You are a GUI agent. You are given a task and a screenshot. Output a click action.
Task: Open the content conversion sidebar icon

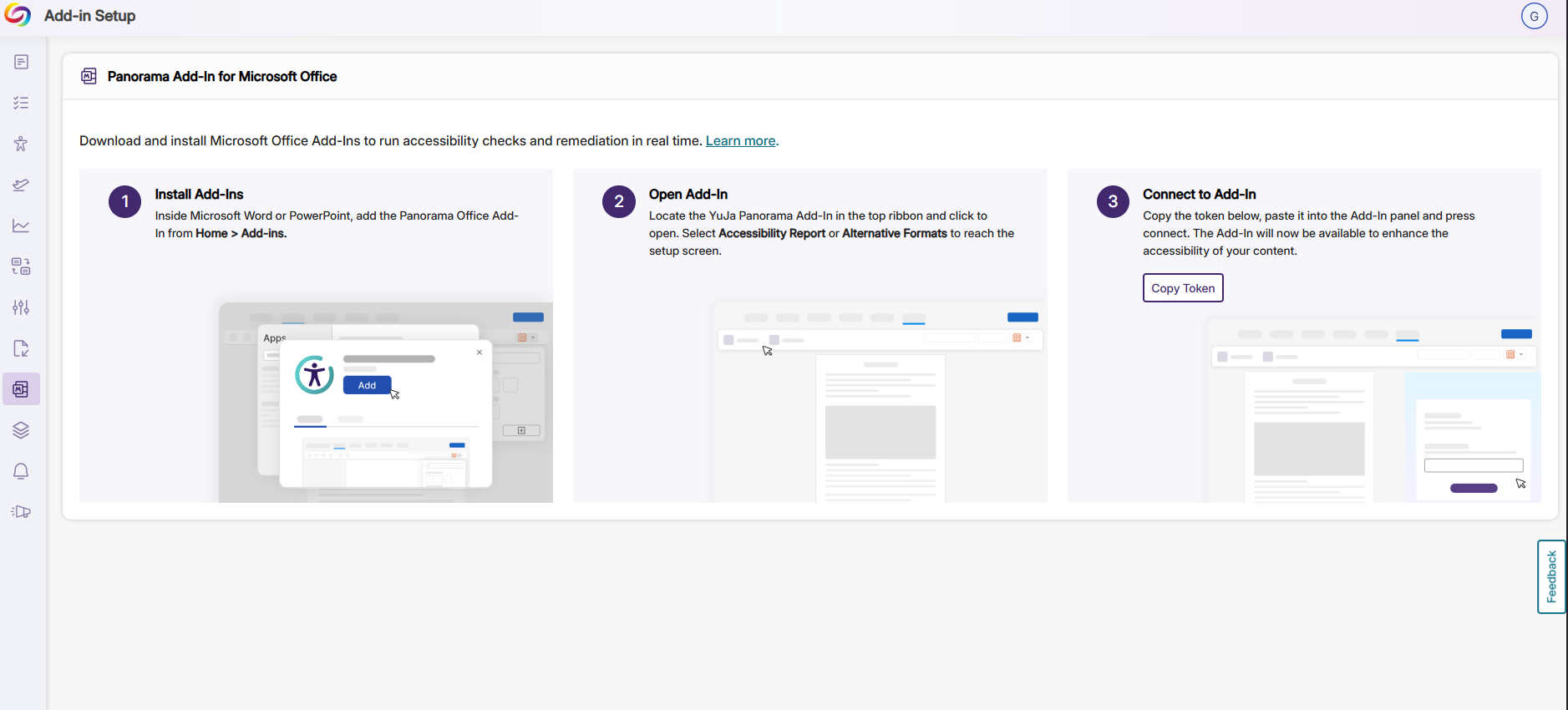click(21, 266)
